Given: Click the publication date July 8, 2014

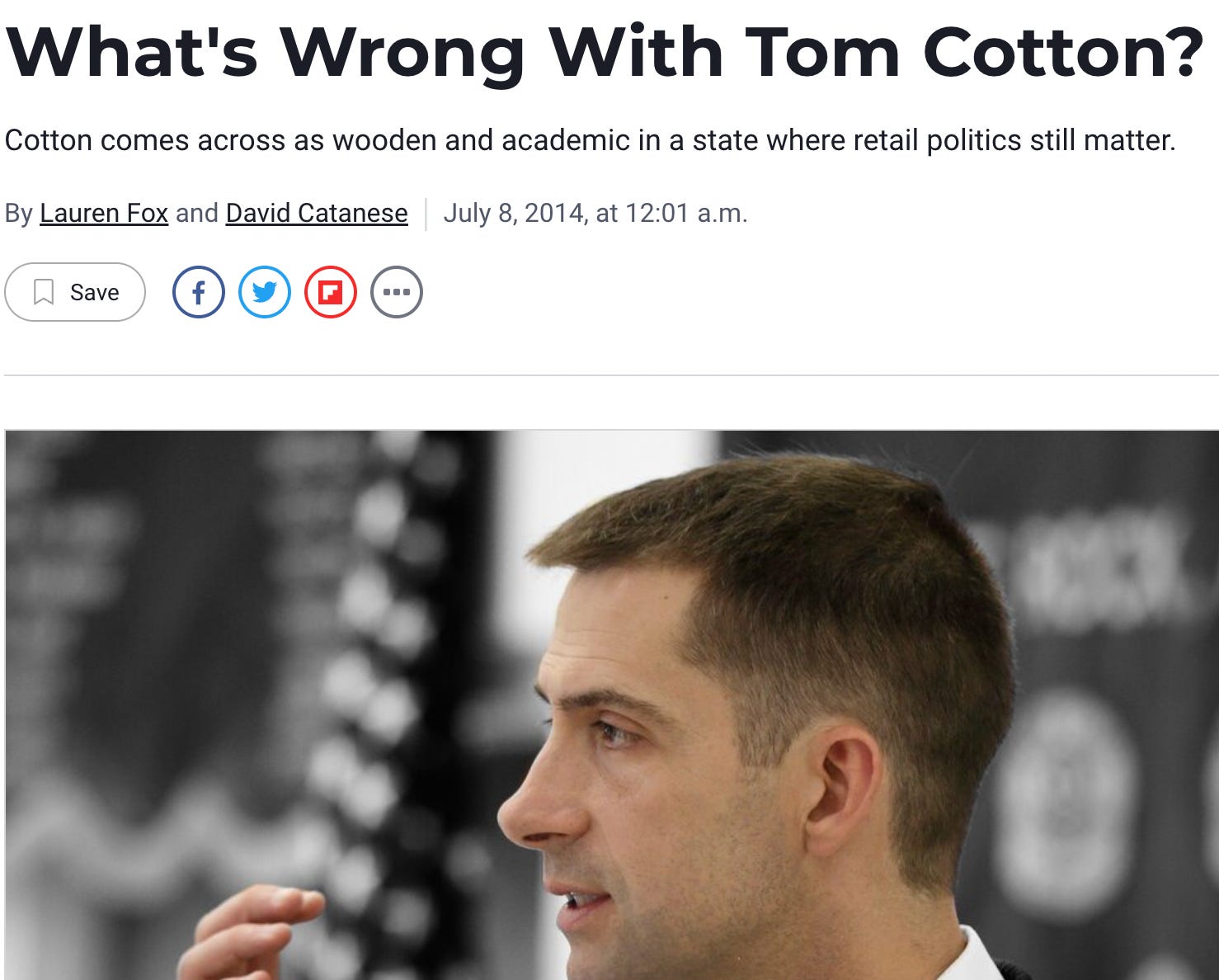Looking at the screenshot, I should (x=515, y=213).
